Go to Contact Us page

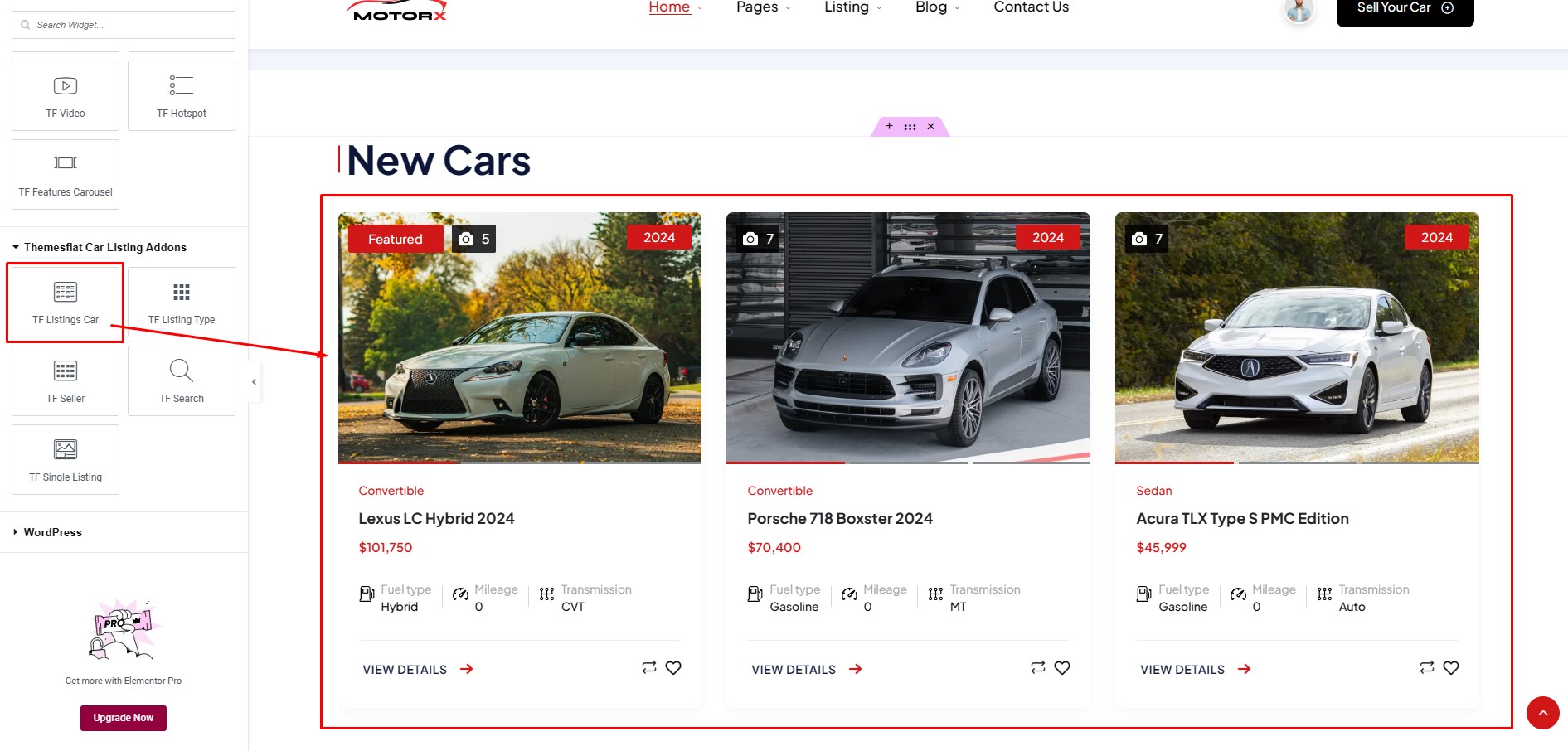(x=1031, y=7)
